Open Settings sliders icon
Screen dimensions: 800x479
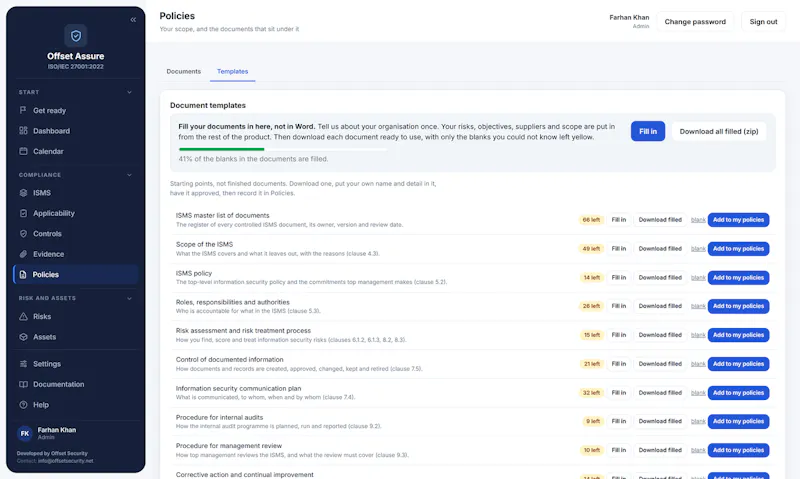(23, 364)
